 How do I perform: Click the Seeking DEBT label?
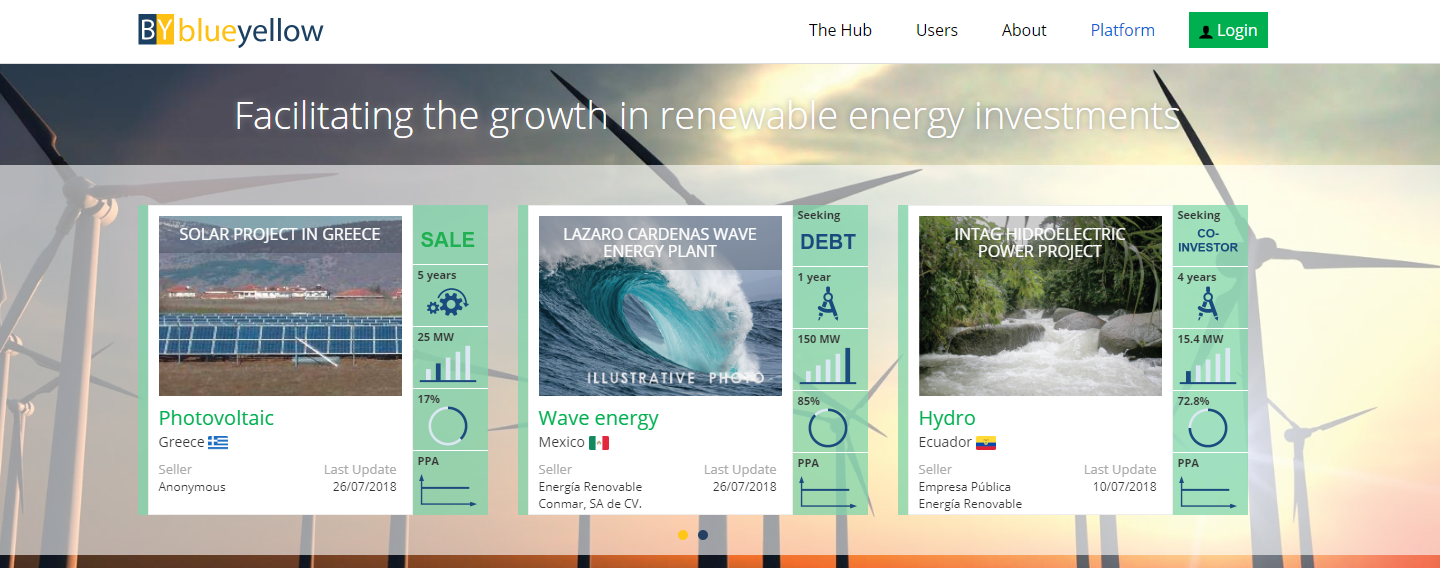point(828,233)
